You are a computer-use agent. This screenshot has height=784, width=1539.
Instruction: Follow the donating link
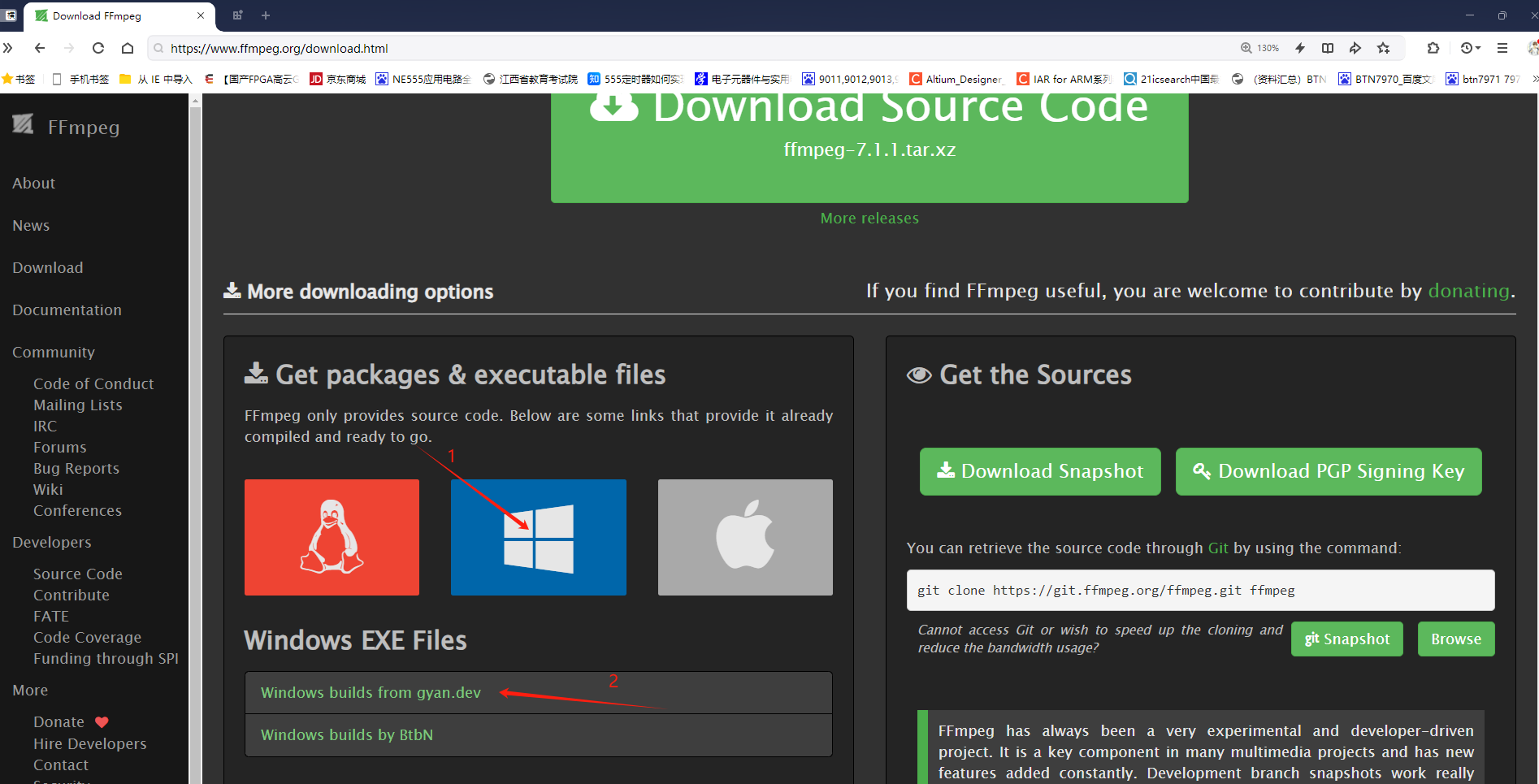click(1469, 291)
